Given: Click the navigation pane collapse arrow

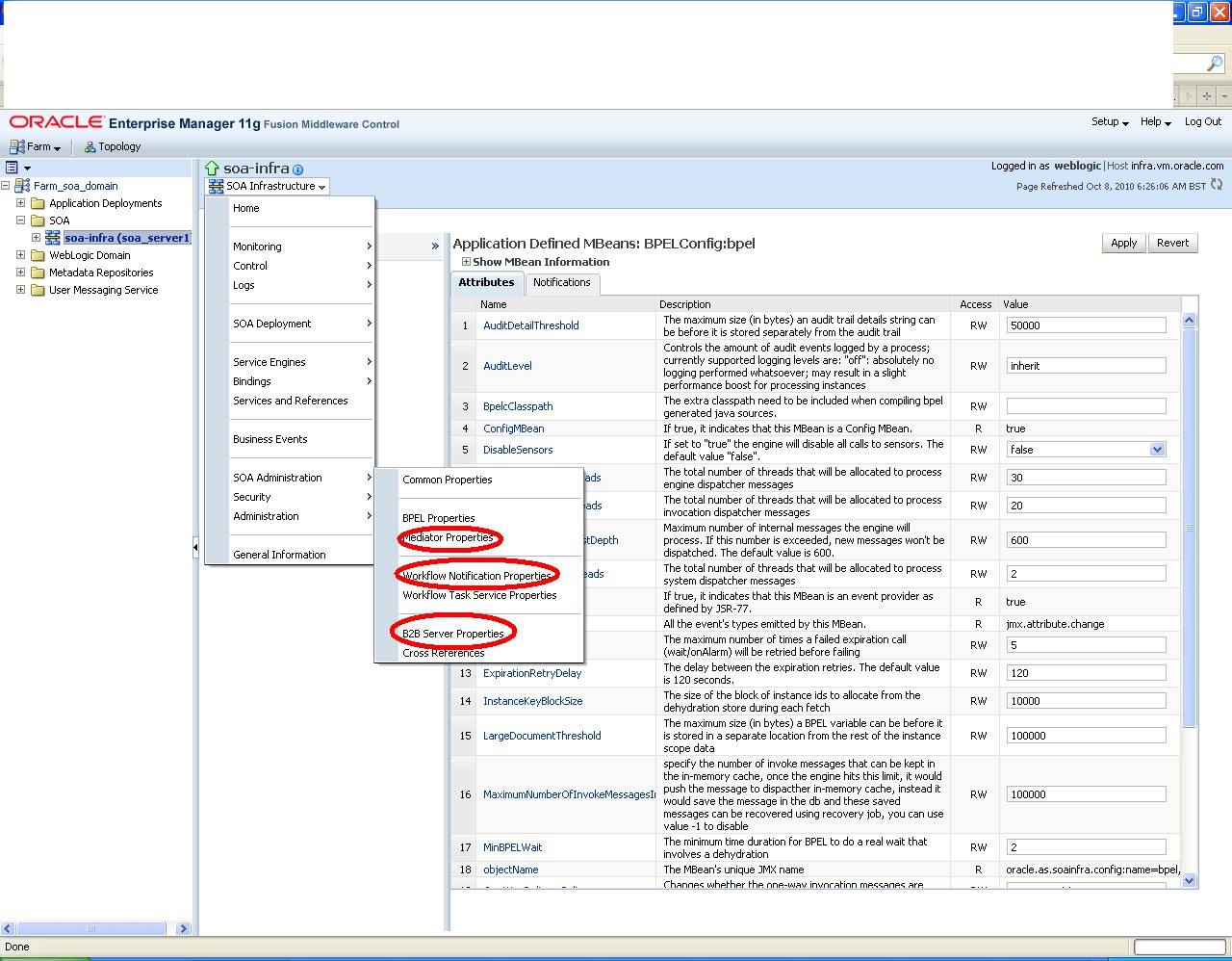Looking at the screenshot, I should pos(195,548).
